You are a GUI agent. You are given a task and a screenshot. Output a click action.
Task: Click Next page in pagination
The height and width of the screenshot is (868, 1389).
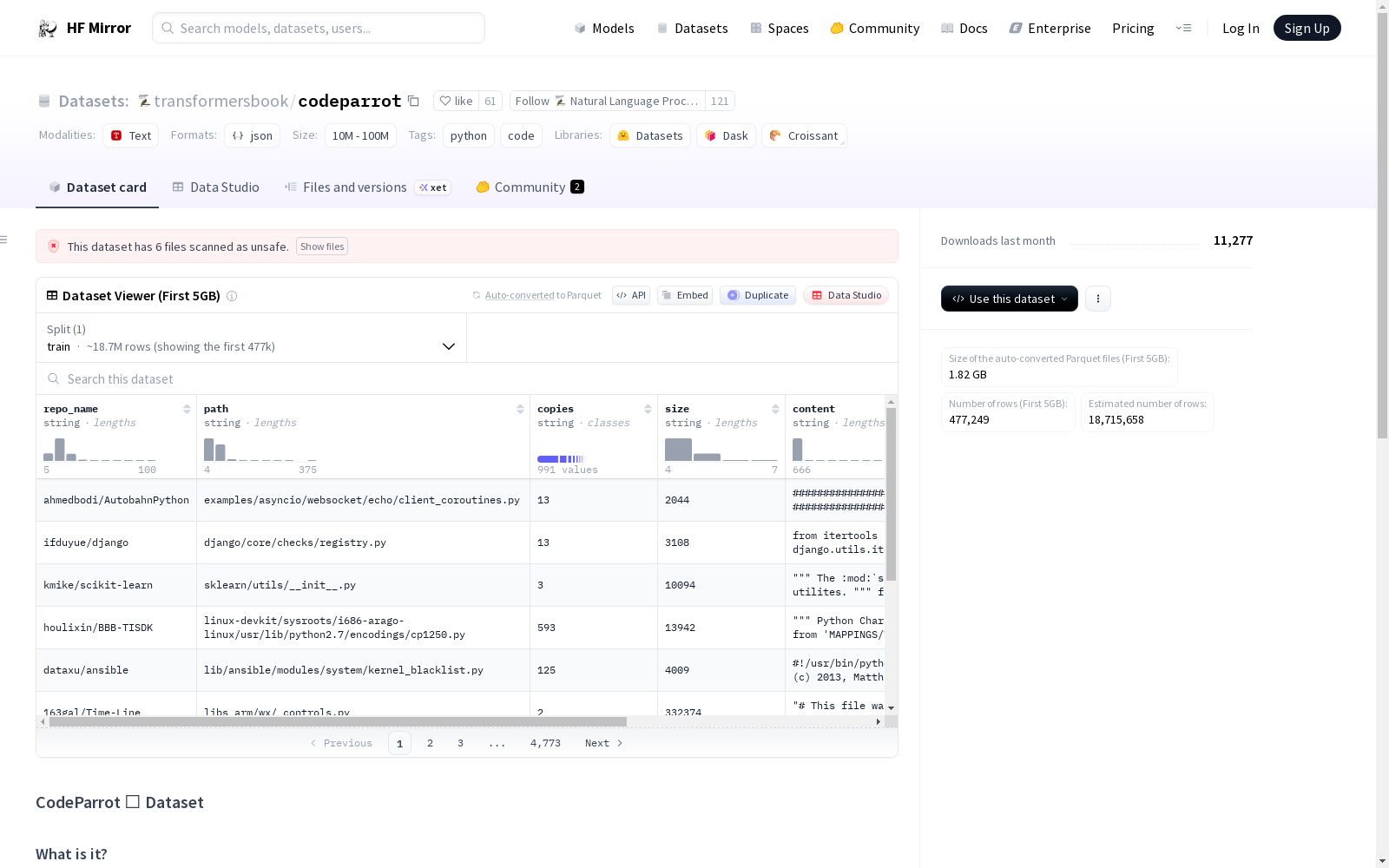(x=604, y=743)
